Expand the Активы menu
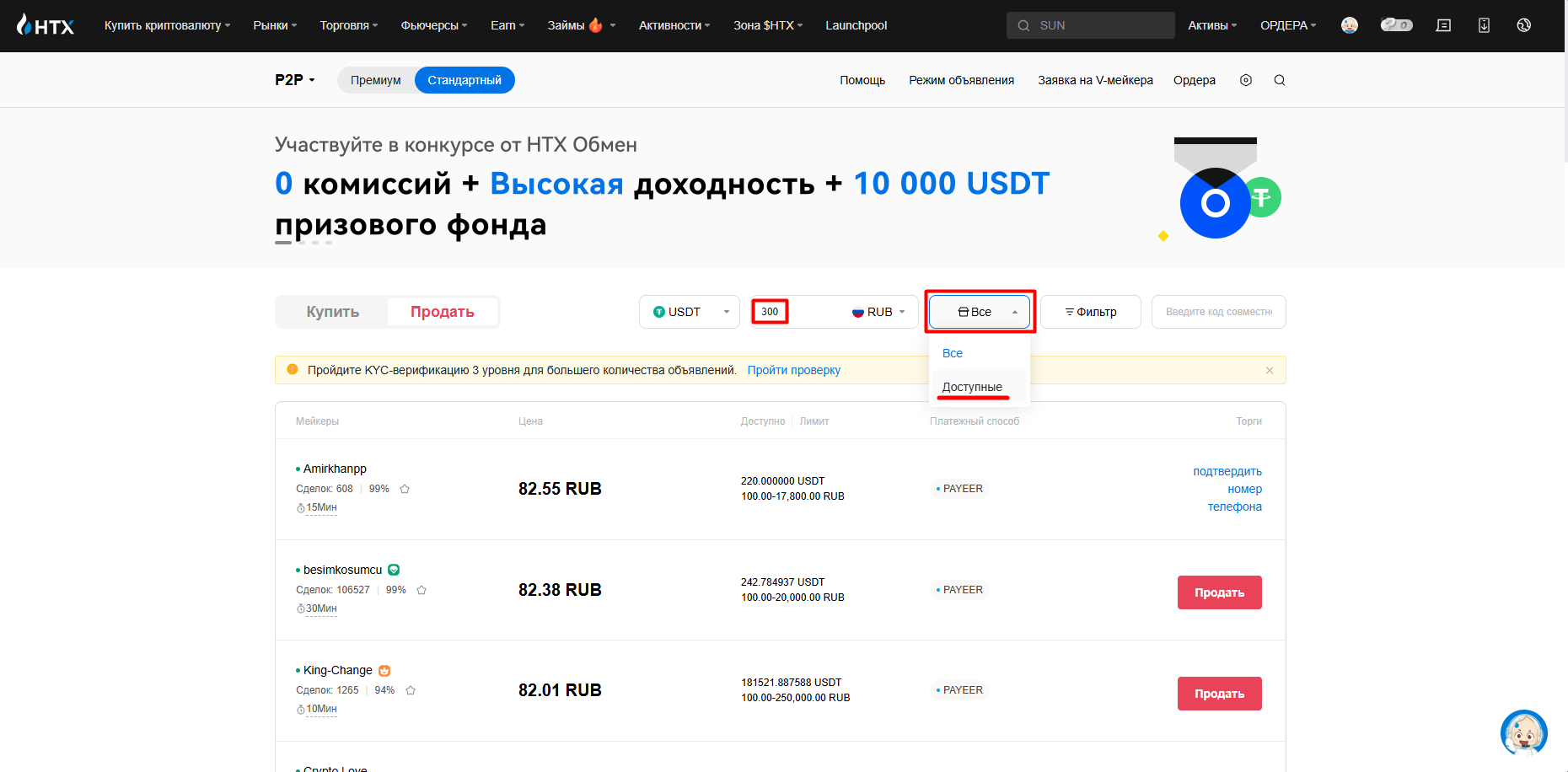This screenshot has height=772, width=1568. 1212,25
